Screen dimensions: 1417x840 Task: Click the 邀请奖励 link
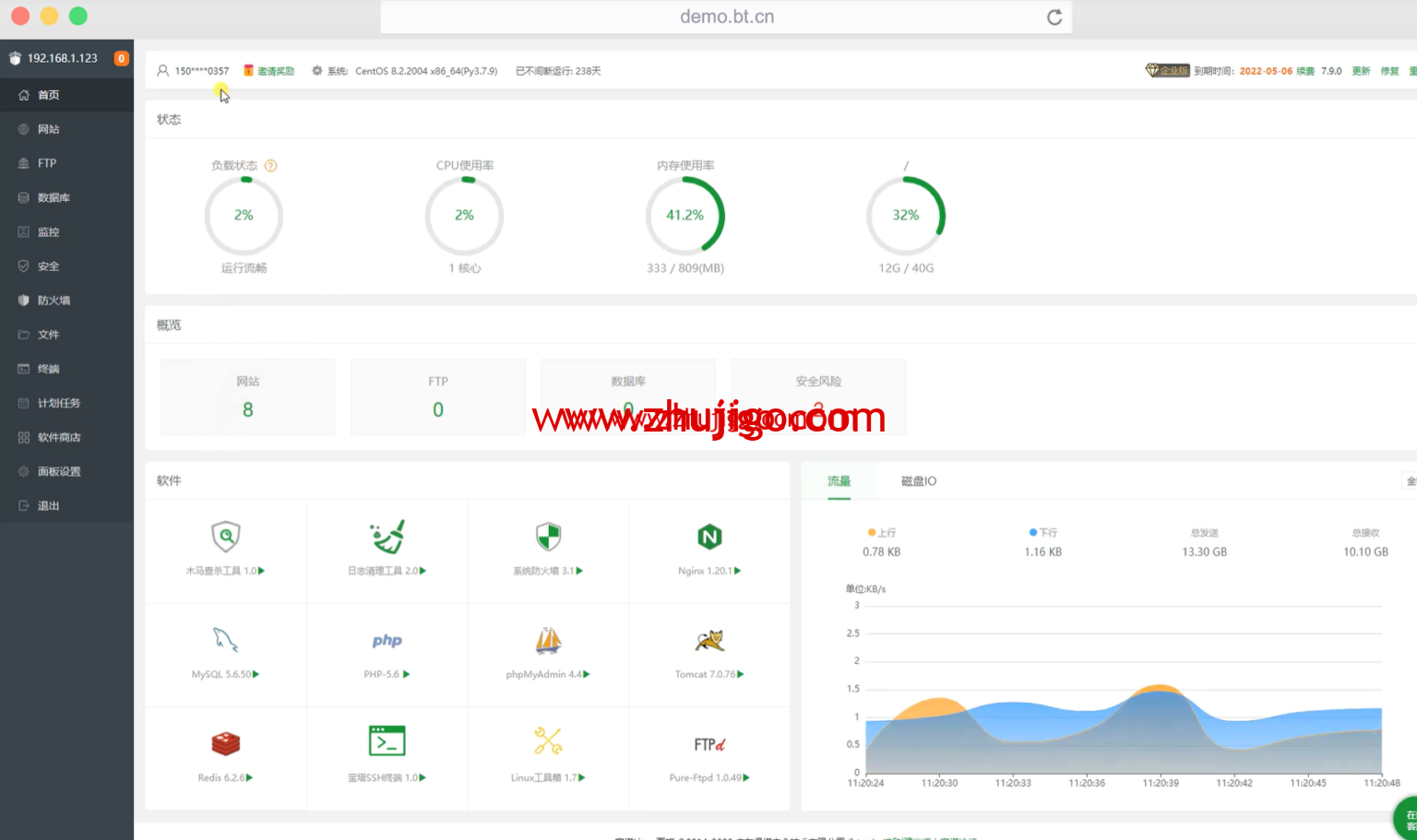[275, 71]
